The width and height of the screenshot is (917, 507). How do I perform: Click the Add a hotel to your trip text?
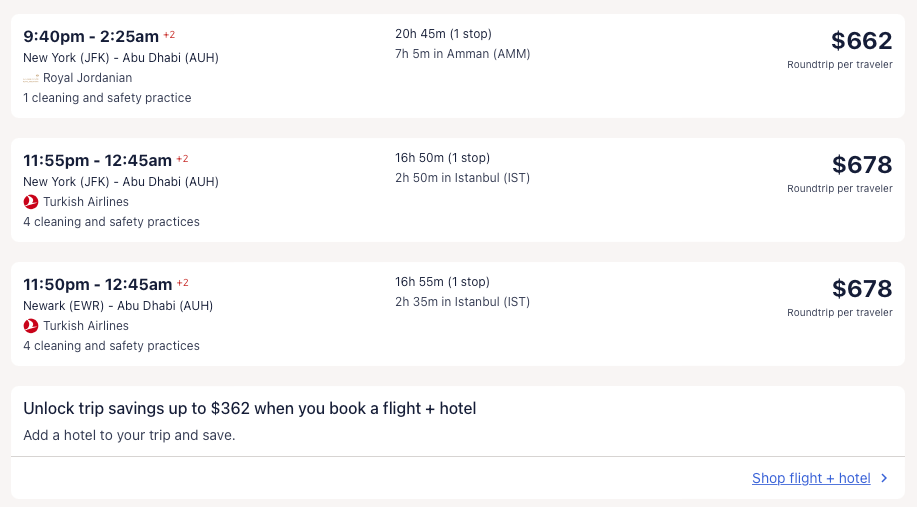pos(129,436)
